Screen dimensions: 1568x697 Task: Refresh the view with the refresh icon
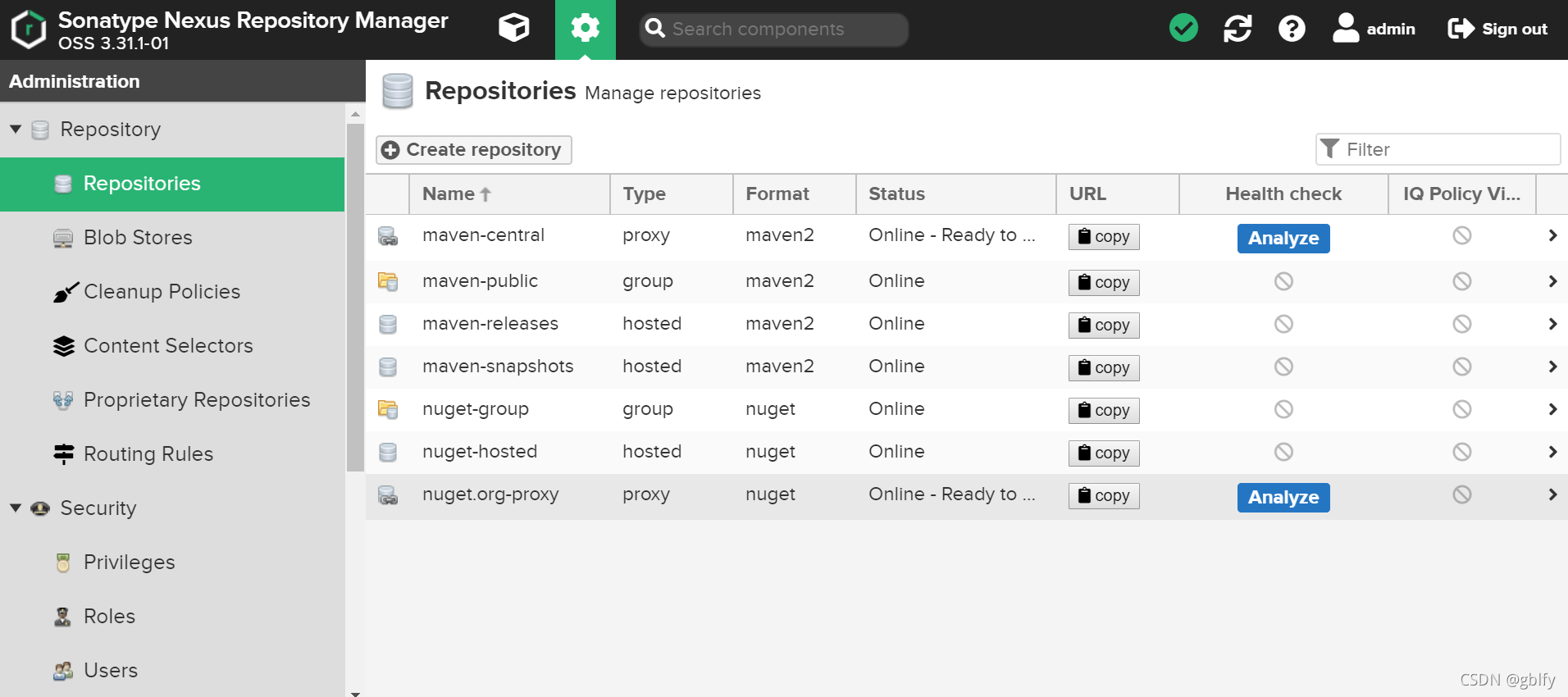pos(1238,29)
